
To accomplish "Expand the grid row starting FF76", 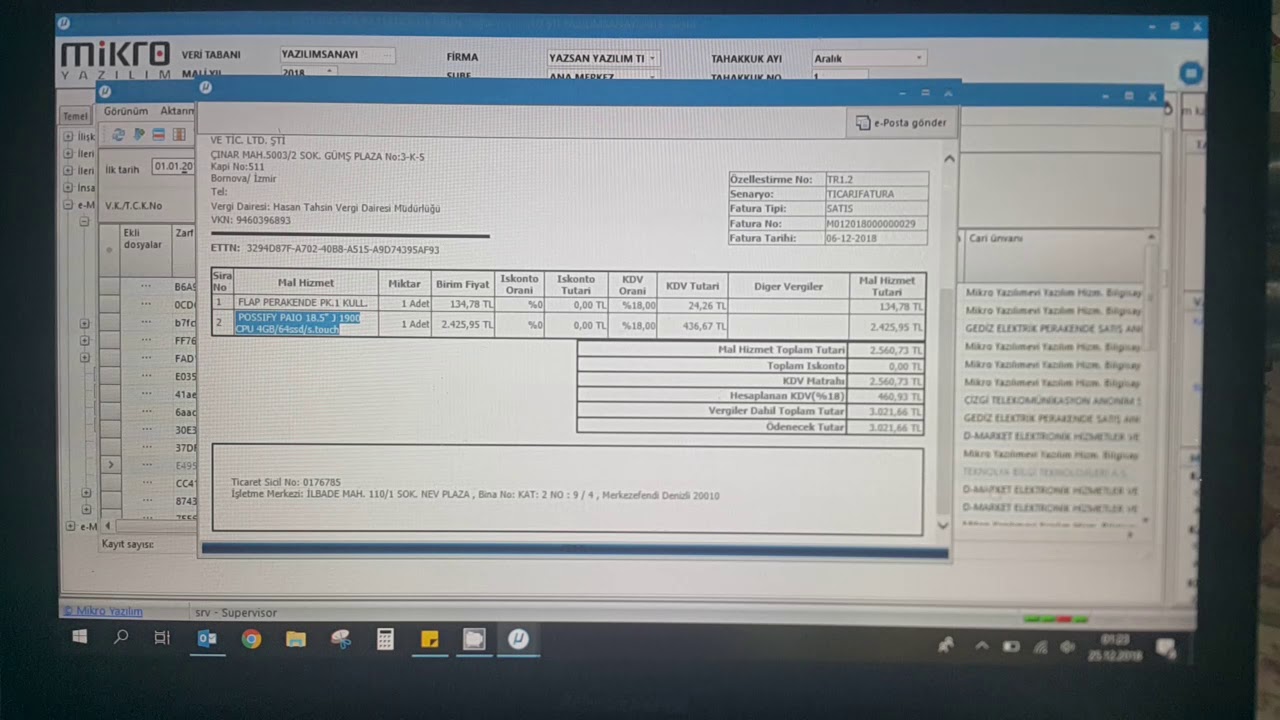I will pos(85,340).
